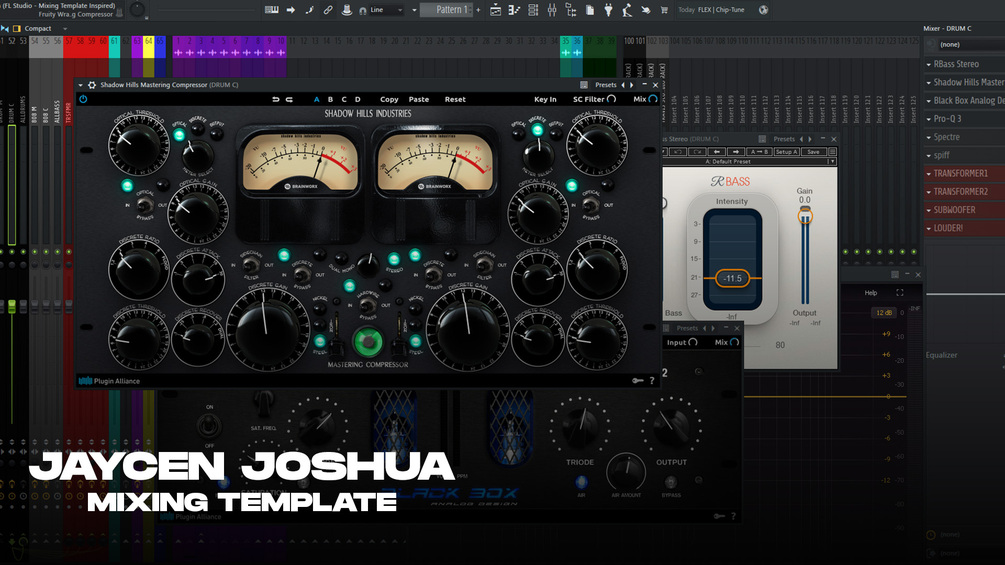Expand the spiff slot menu
Image resolution: width=1005 pixels, height=565 pixels.
929,156
